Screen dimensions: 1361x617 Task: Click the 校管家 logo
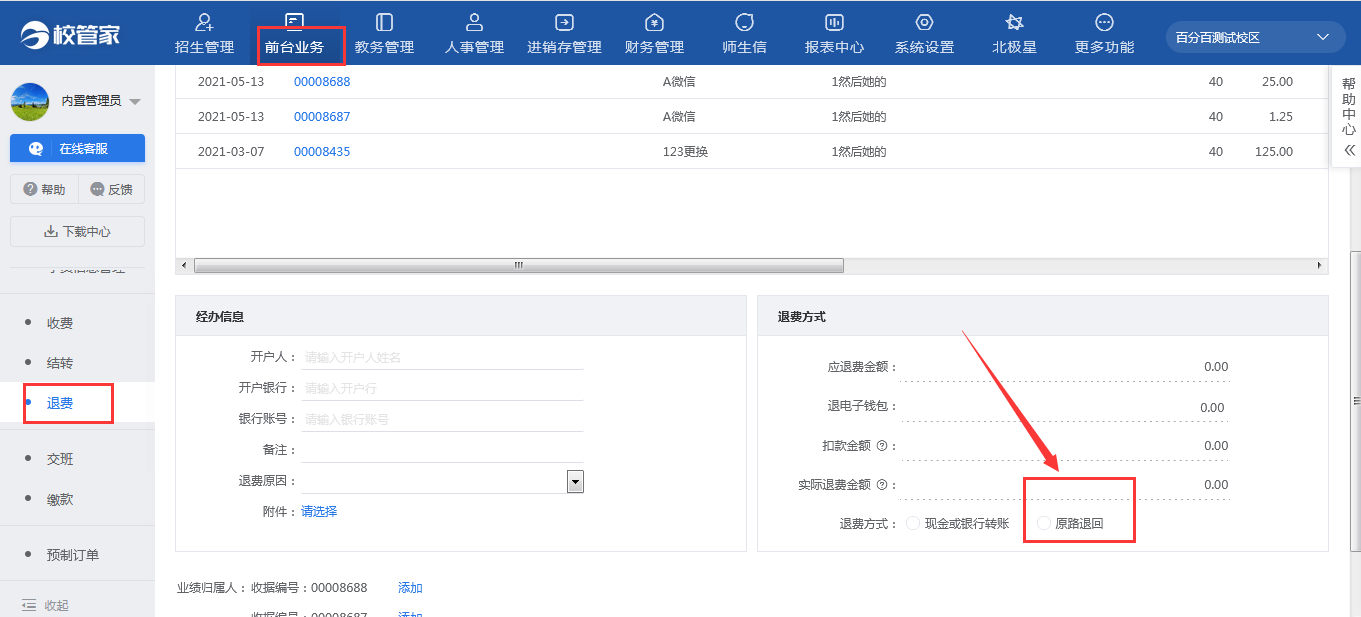(70, 34)
